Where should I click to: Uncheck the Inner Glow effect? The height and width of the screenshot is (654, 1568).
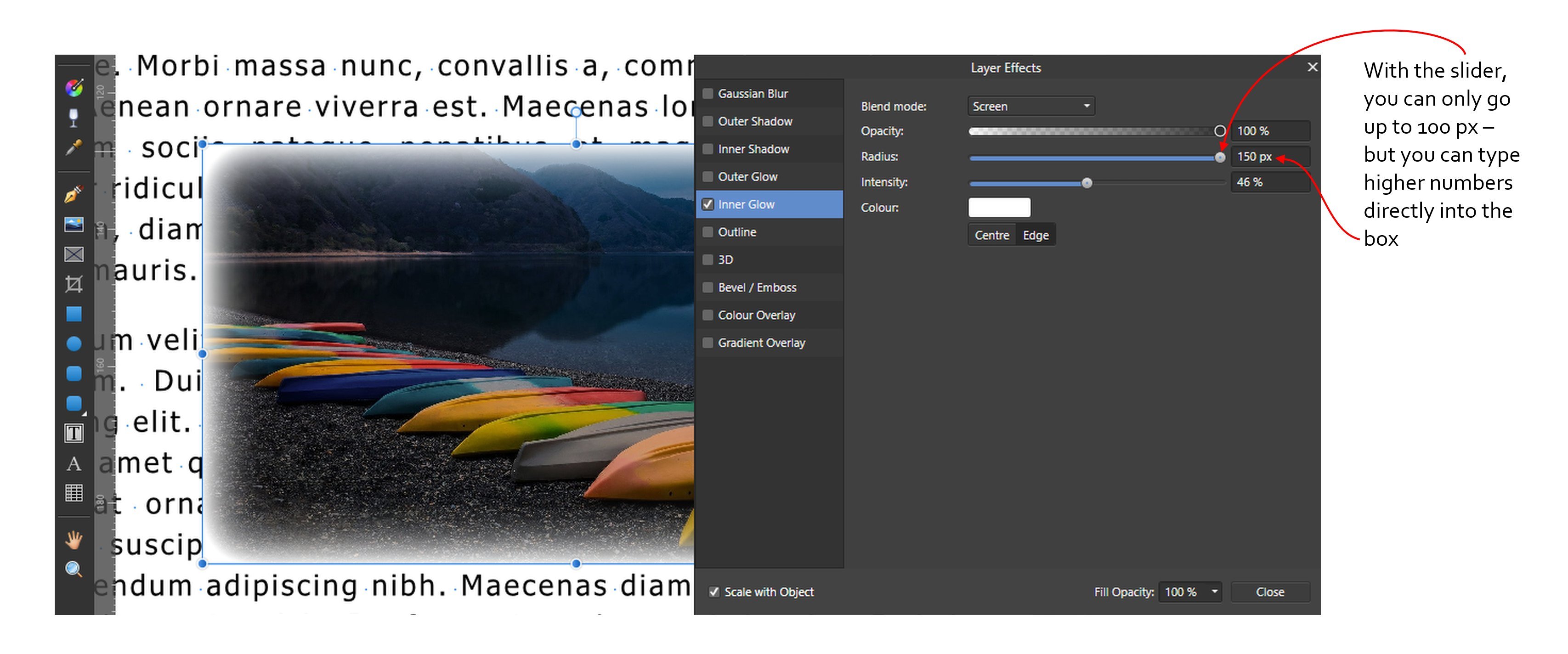(708, 204)
